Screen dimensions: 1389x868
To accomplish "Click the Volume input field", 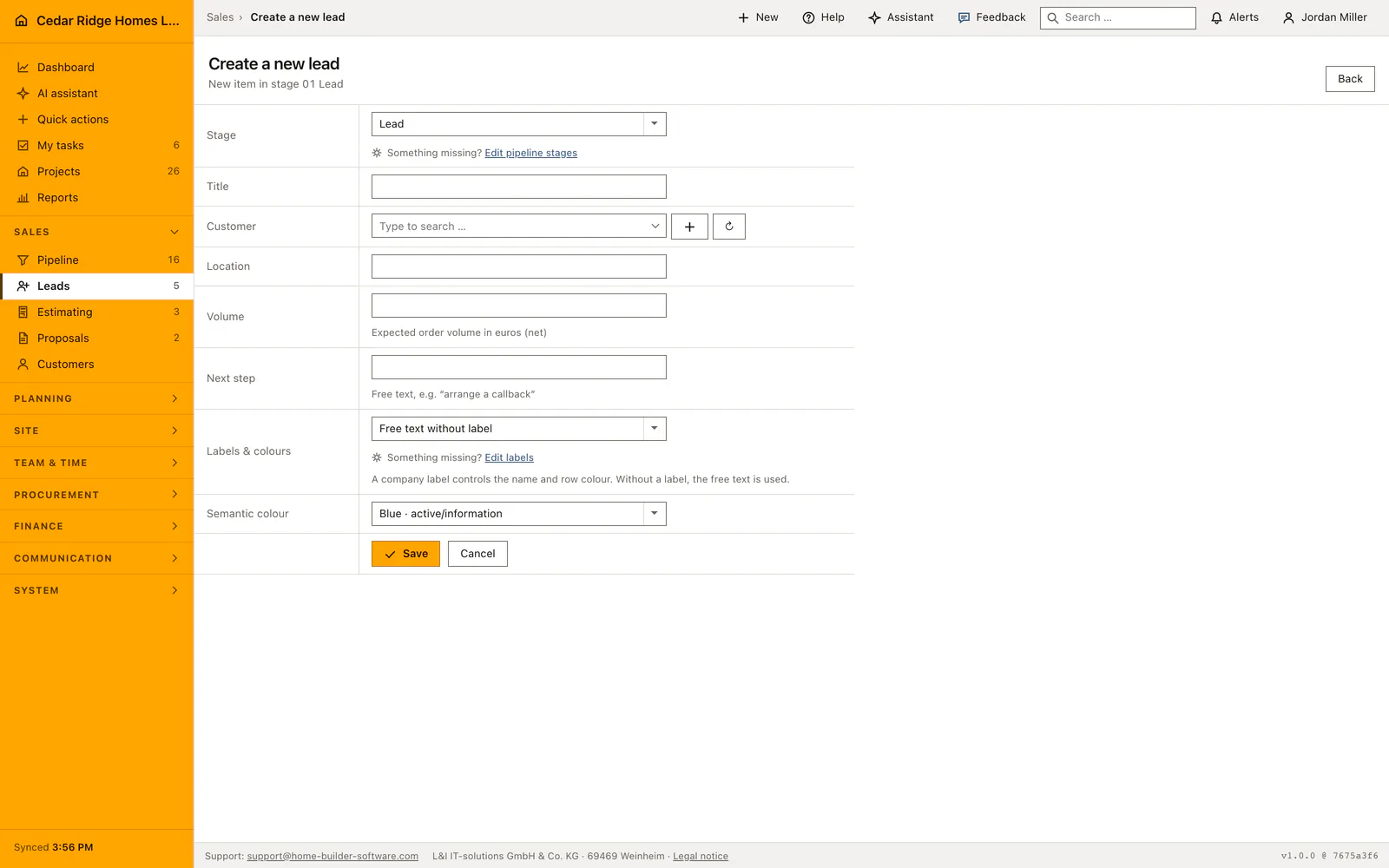I will click(518, 306).
